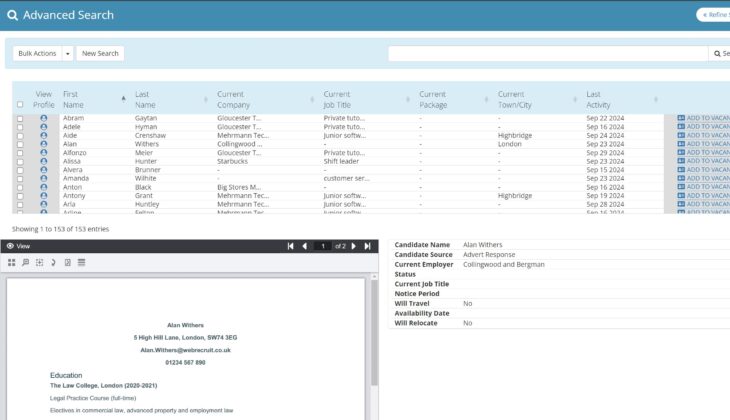Toggle the select-all checkbox in table header

(20, 105)
